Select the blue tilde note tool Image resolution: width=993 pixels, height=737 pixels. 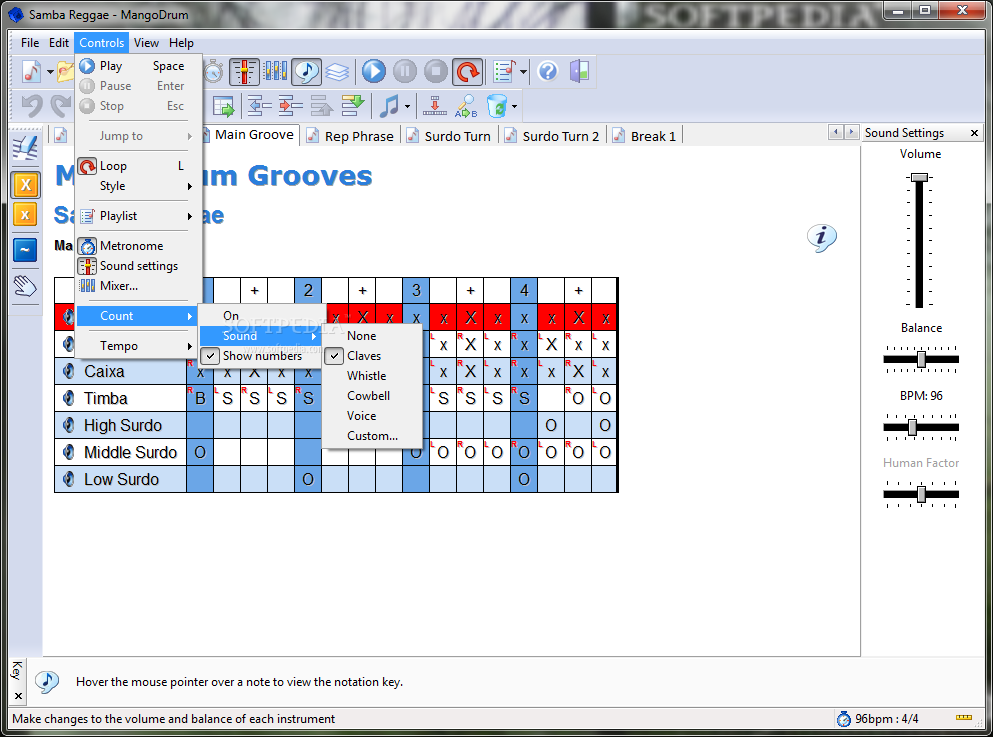pos(25,250)
